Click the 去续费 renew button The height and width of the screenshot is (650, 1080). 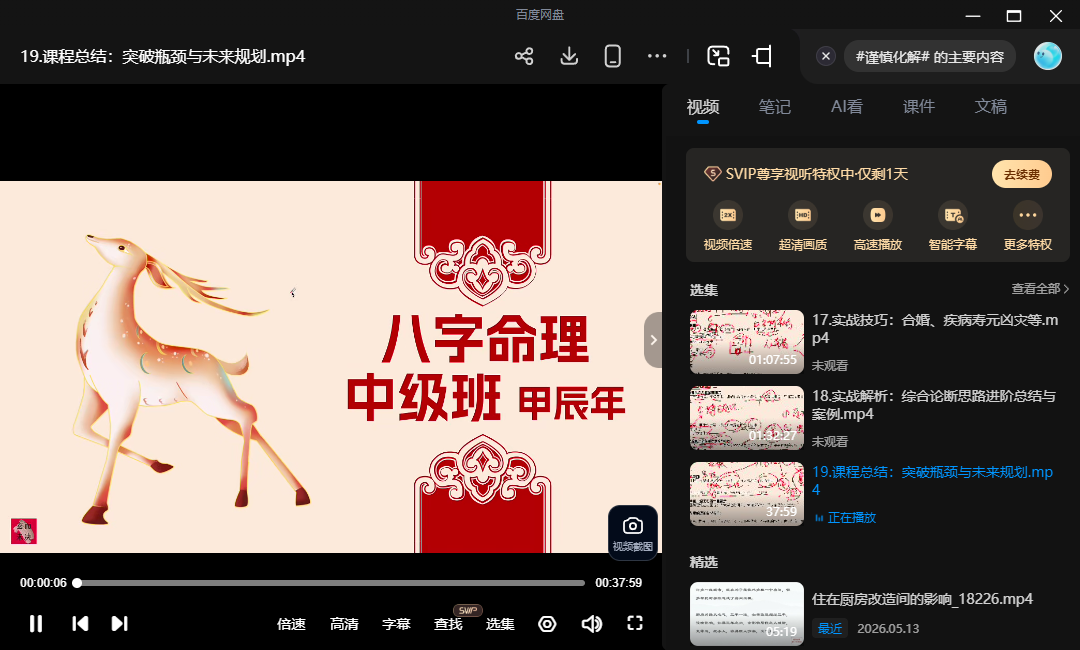click(1021, 174)
